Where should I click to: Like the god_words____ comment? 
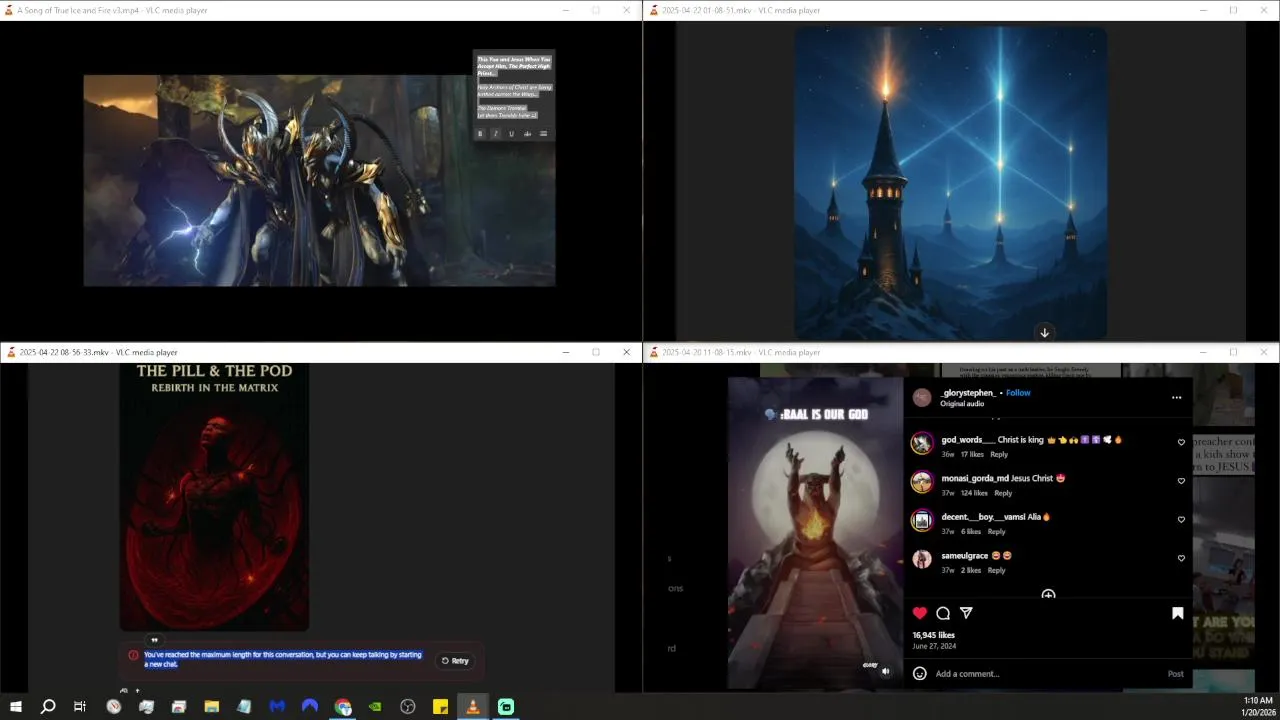(x=1181, y=443)
